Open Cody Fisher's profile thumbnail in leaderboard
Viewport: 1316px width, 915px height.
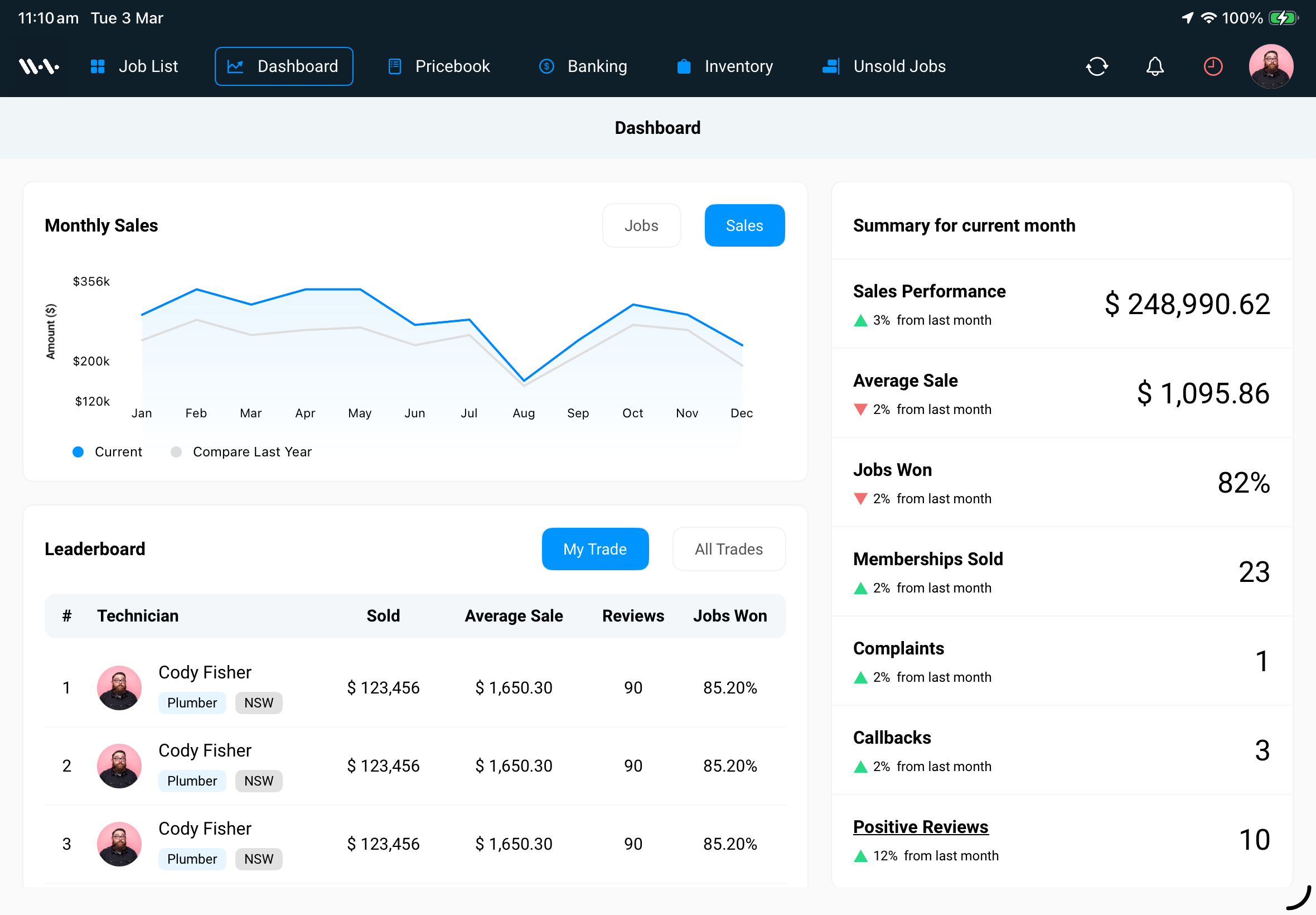[119, 687]
